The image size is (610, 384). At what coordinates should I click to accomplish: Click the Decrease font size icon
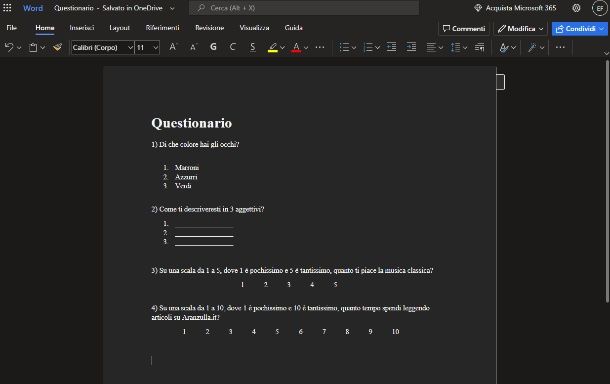pyautogui.click(x=193, y=47)
